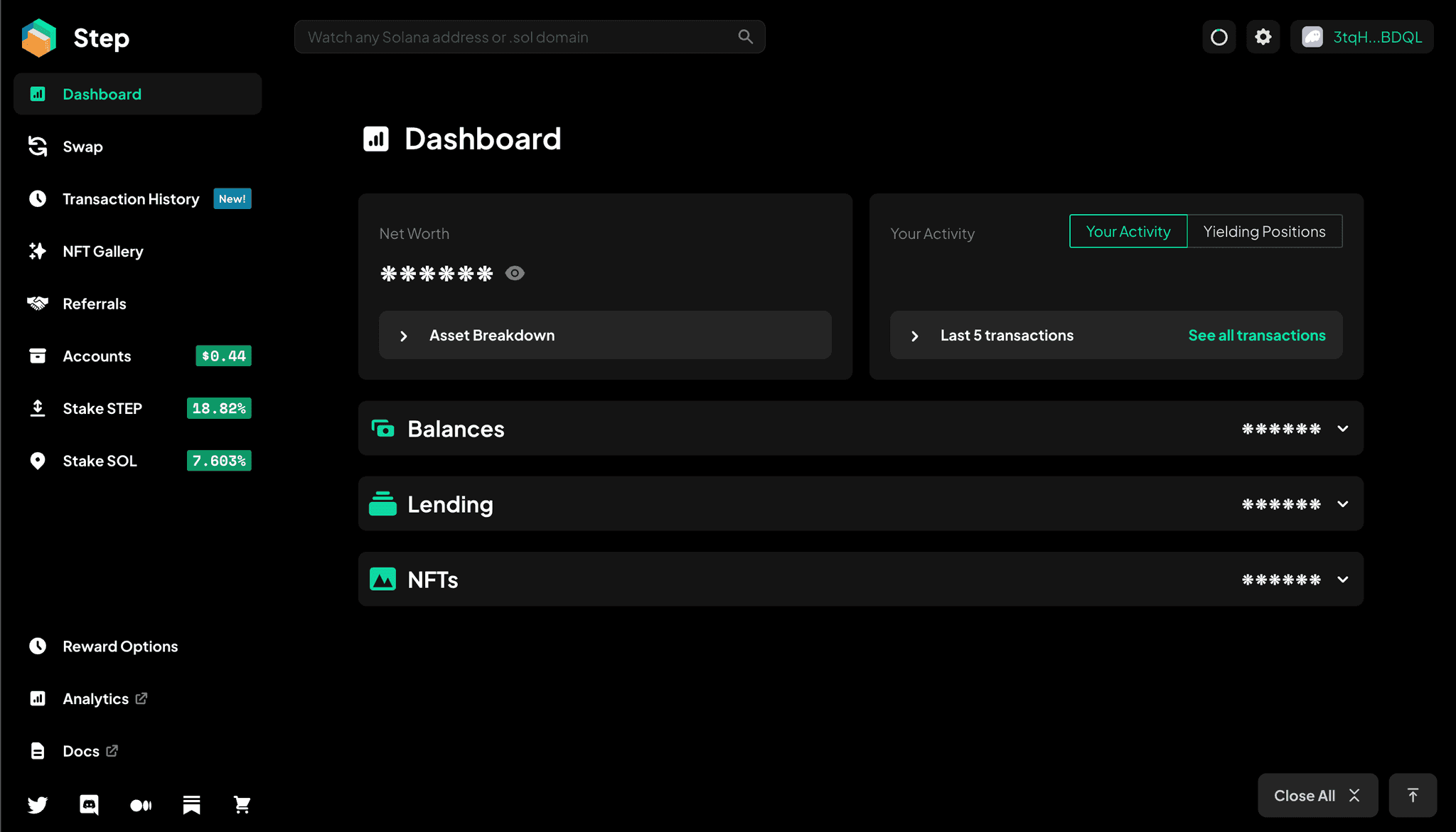
Task: Click the Medium blog icon
Action: [141, 804]
